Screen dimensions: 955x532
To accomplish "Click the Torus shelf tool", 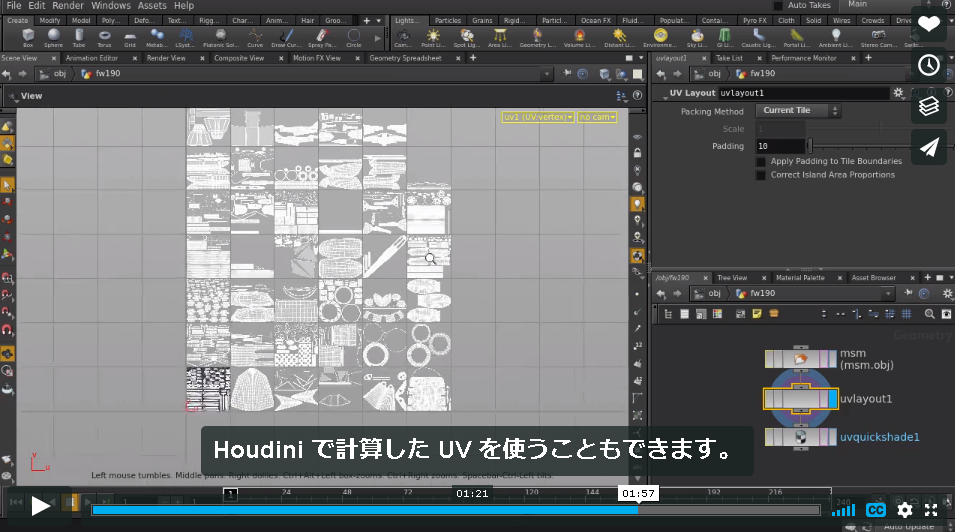I will pyautogui.click(x=105, y=37).
